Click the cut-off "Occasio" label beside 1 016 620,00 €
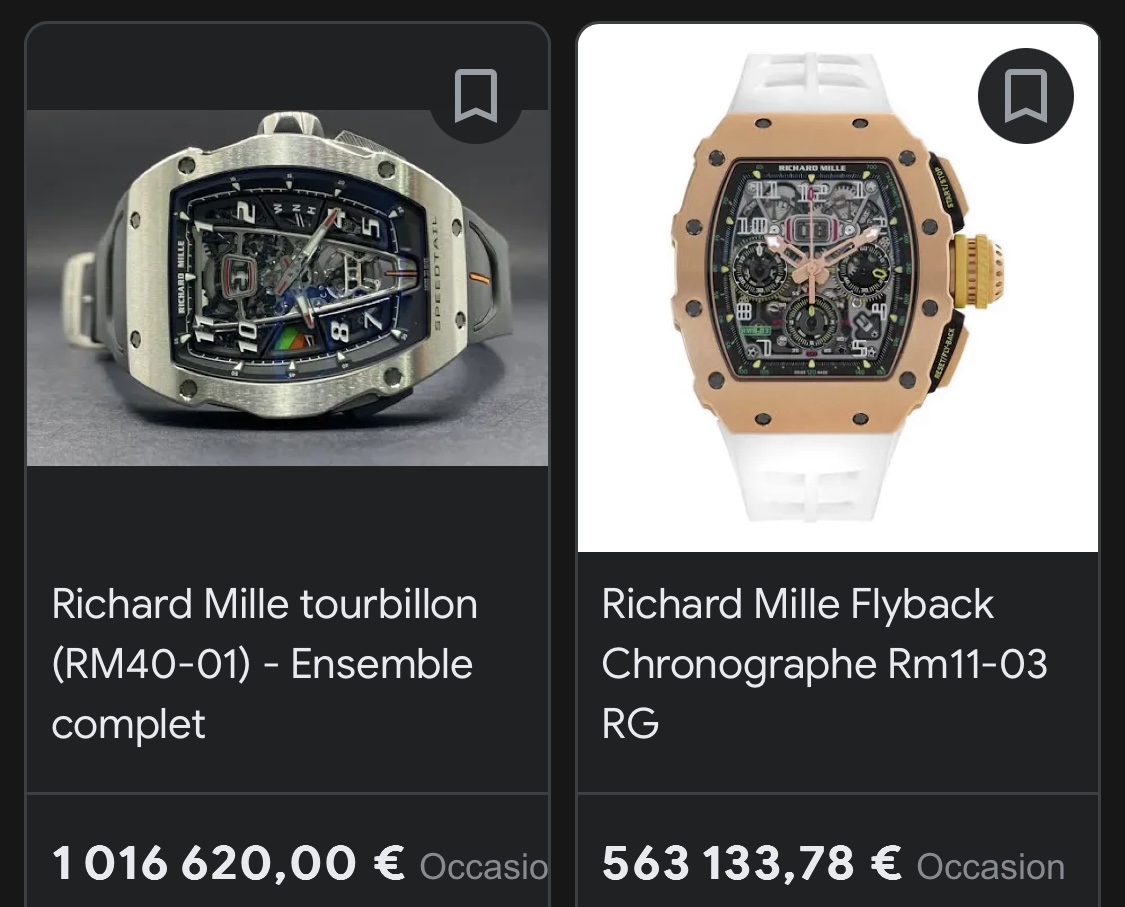Image resolution: width=1125 pixels, height=907 pixels. (484, 867)
